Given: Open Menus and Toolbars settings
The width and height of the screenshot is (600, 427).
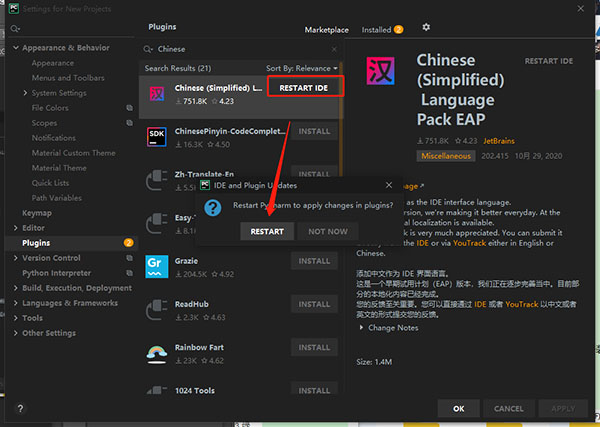Looking at the screenshot, I should tap(68, 78).
